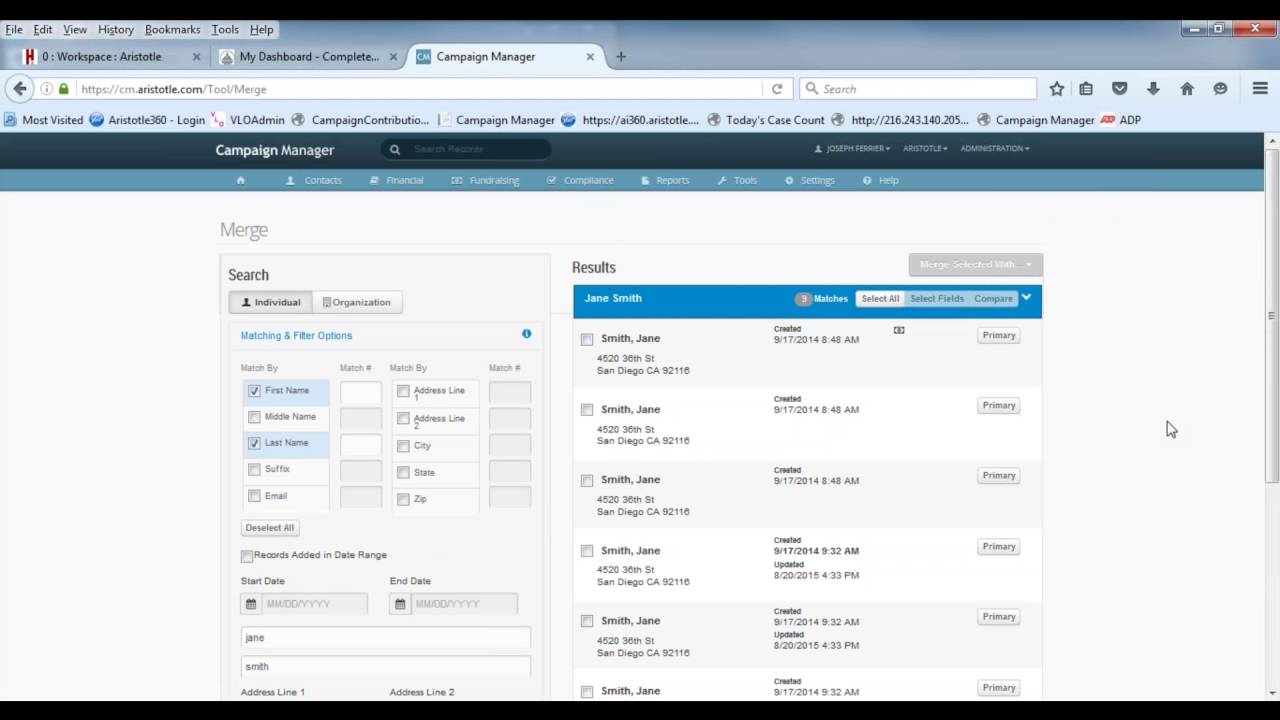The width and height of the screenshot is (1280, 720).
Task: Open Firefox History menu
Action: 116,30
